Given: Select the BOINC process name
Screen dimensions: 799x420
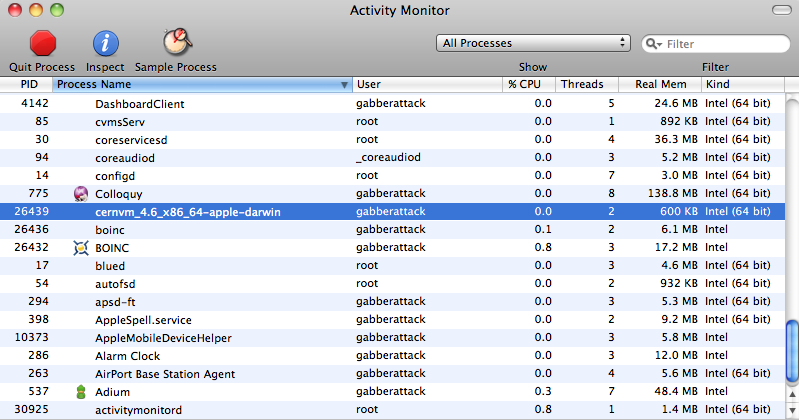Looking at the screenshot, I should pyautogui.click(x=112, y=248).
